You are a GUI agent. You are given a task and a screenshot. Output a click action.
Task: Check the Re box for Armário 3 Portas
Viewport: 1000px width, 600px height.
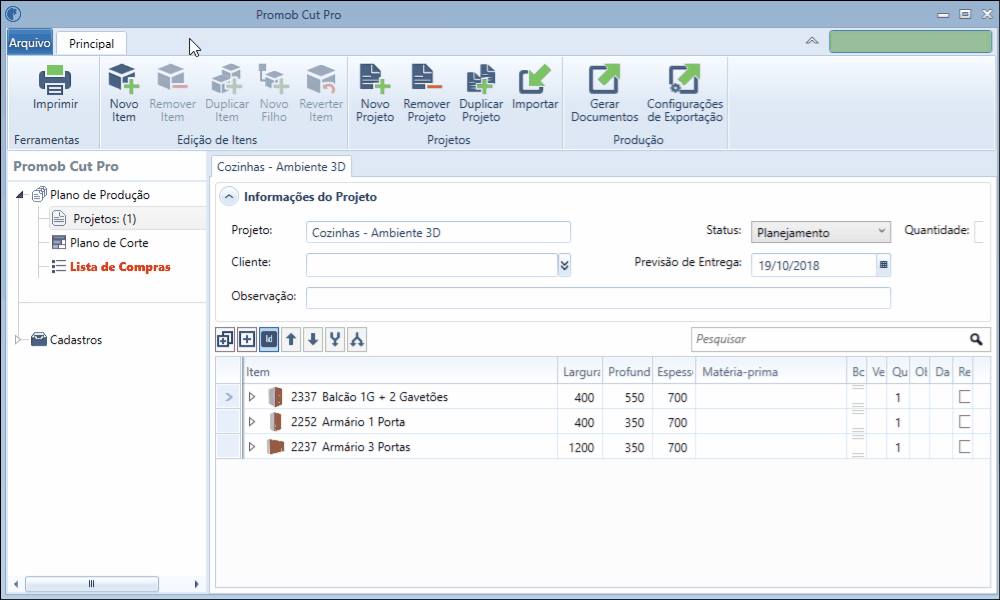[965, 446]
